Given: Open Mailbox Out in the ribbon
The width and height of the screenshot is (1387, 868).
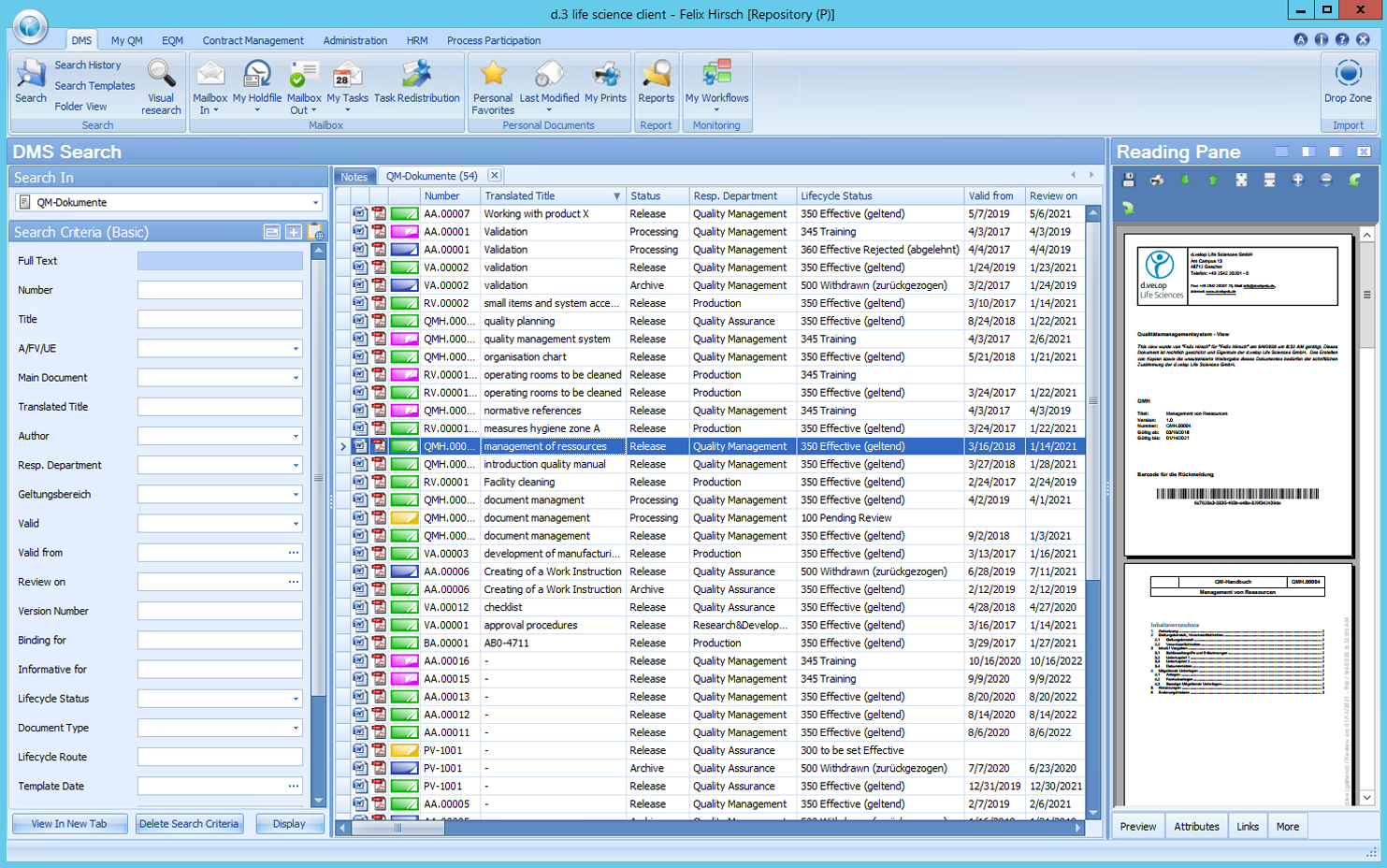Looking at the screenshot, I should (x=303, y=74).
